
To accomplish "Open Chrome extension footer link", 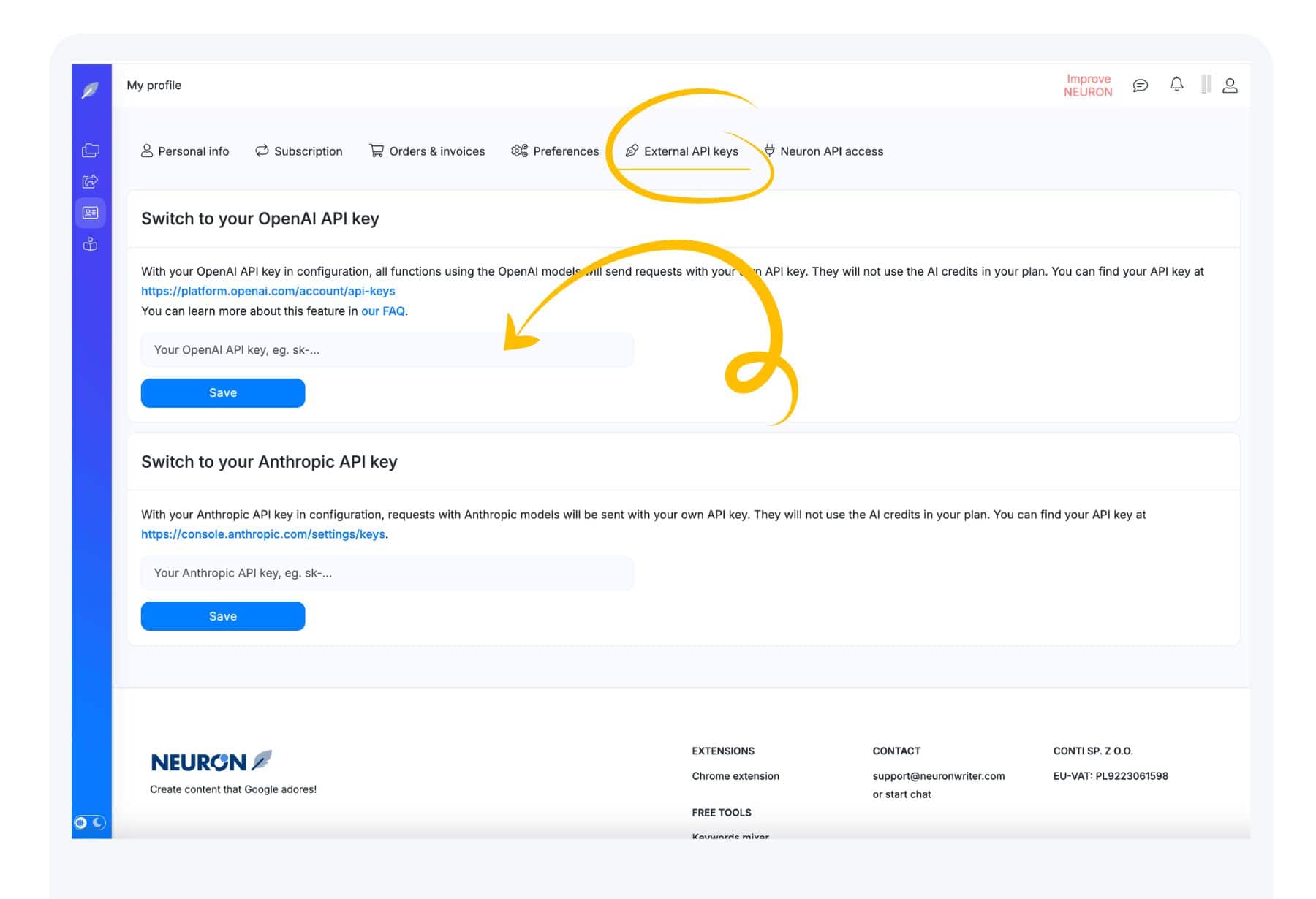I will [x=735, y=776].
